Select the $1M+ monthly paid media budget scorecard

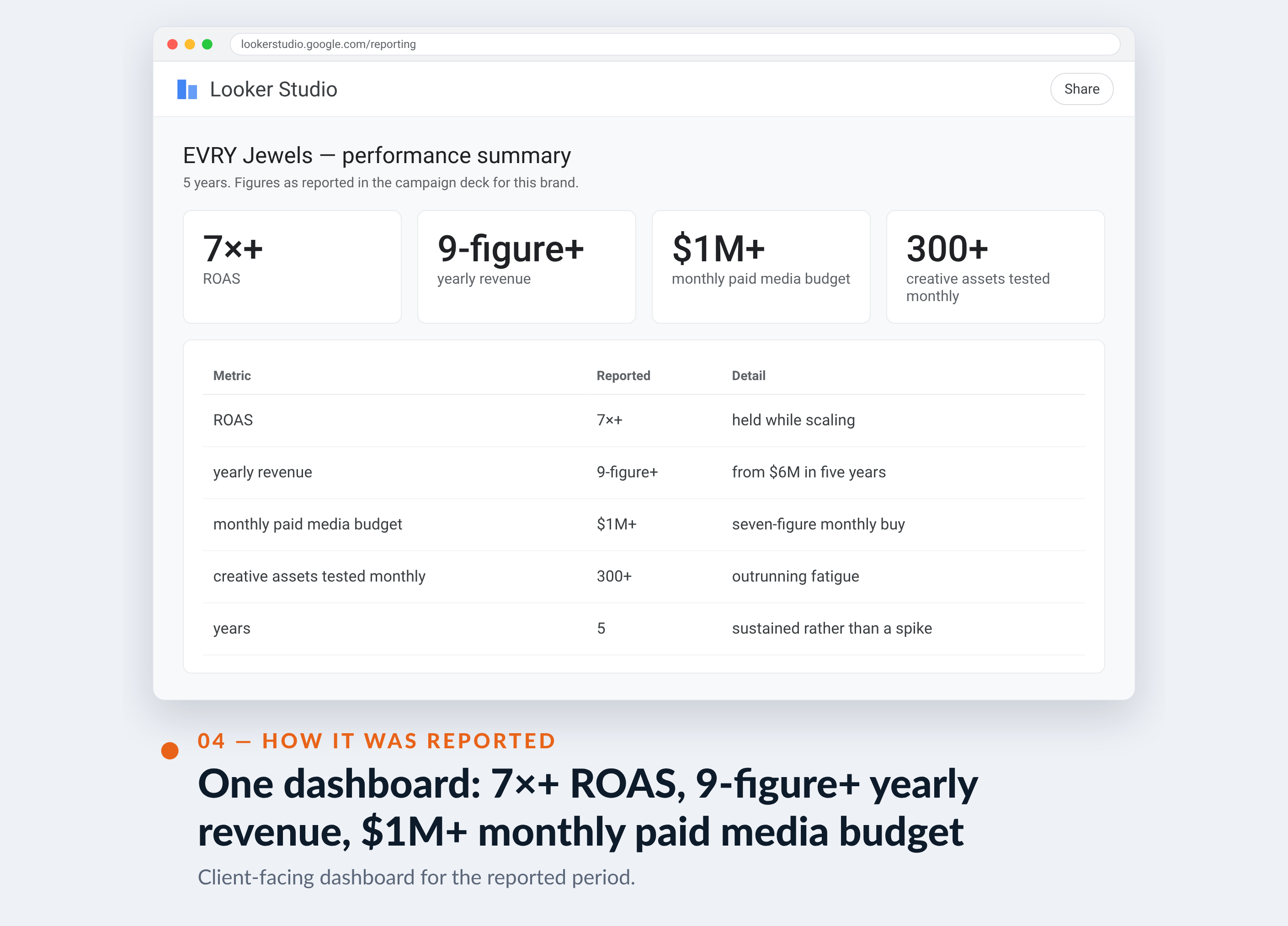761,267
